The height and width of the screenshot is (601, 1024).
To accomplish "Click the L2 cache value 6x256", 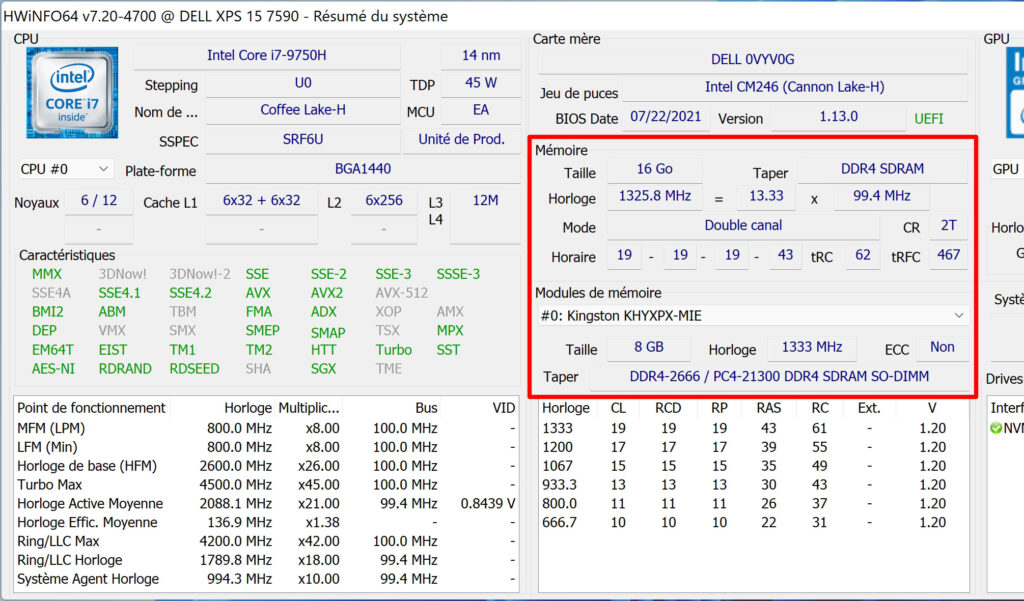I will click(383, 201).
